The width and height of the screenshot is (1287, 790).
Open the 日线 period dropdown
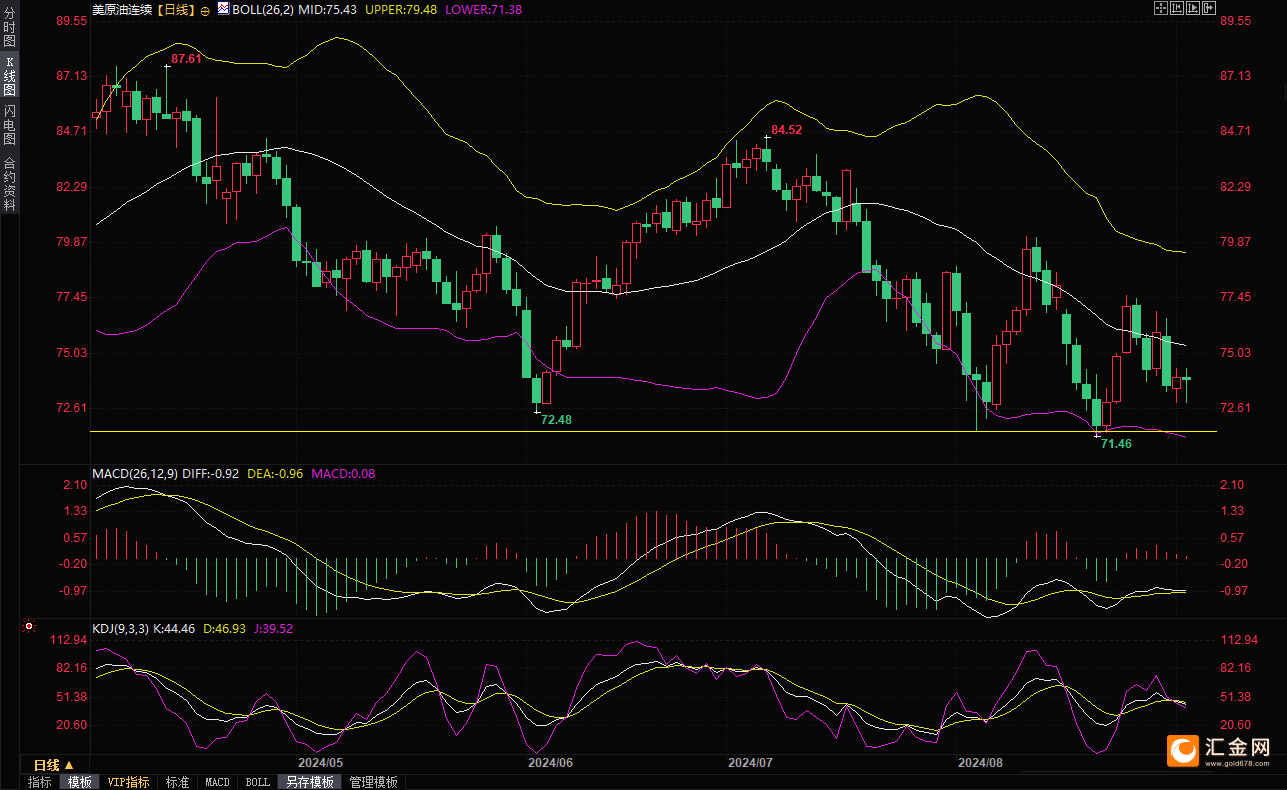(x=55, y=765)
